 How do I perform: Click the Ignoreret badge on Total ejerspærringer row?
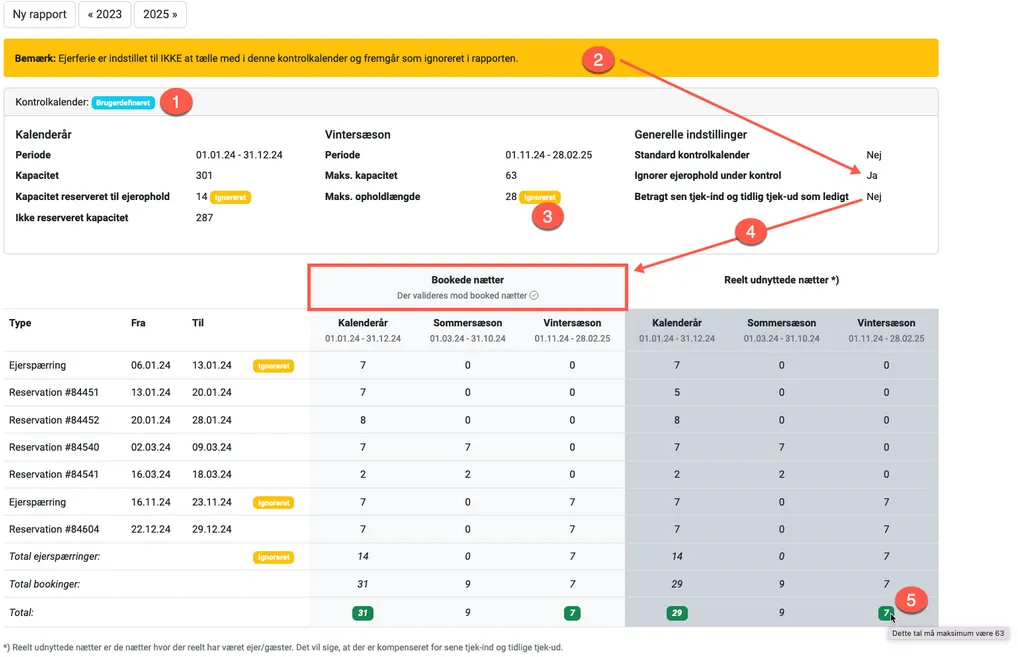[x=273, y=556]
